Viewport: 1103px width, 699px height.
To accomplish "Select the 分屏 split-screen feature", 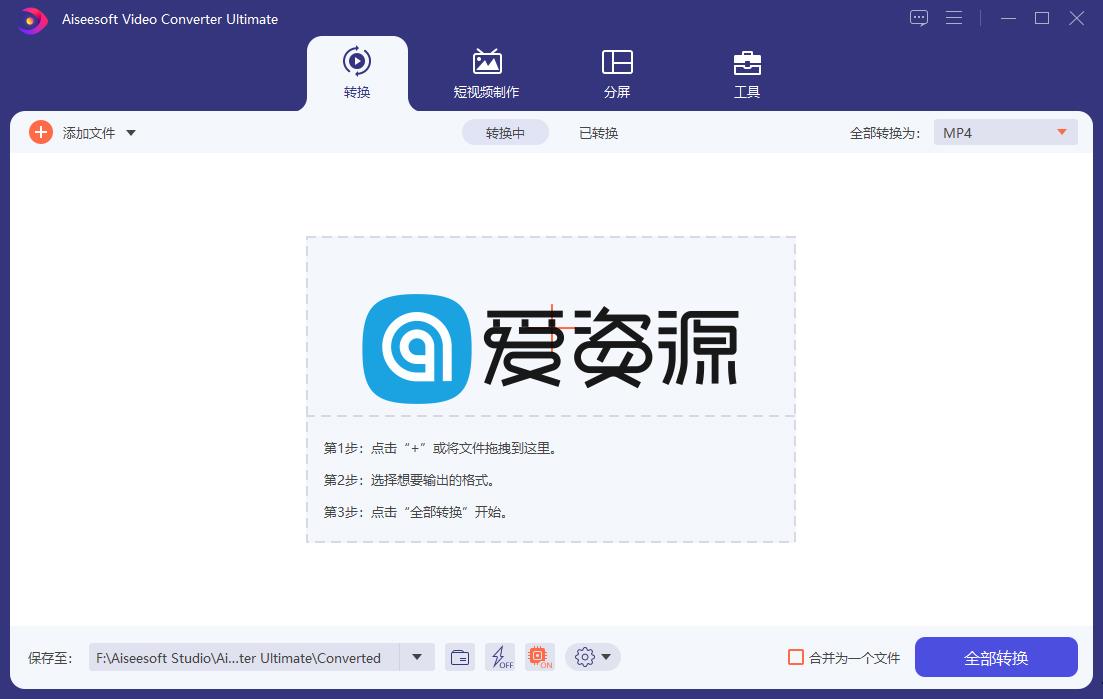I will point(617,72).
